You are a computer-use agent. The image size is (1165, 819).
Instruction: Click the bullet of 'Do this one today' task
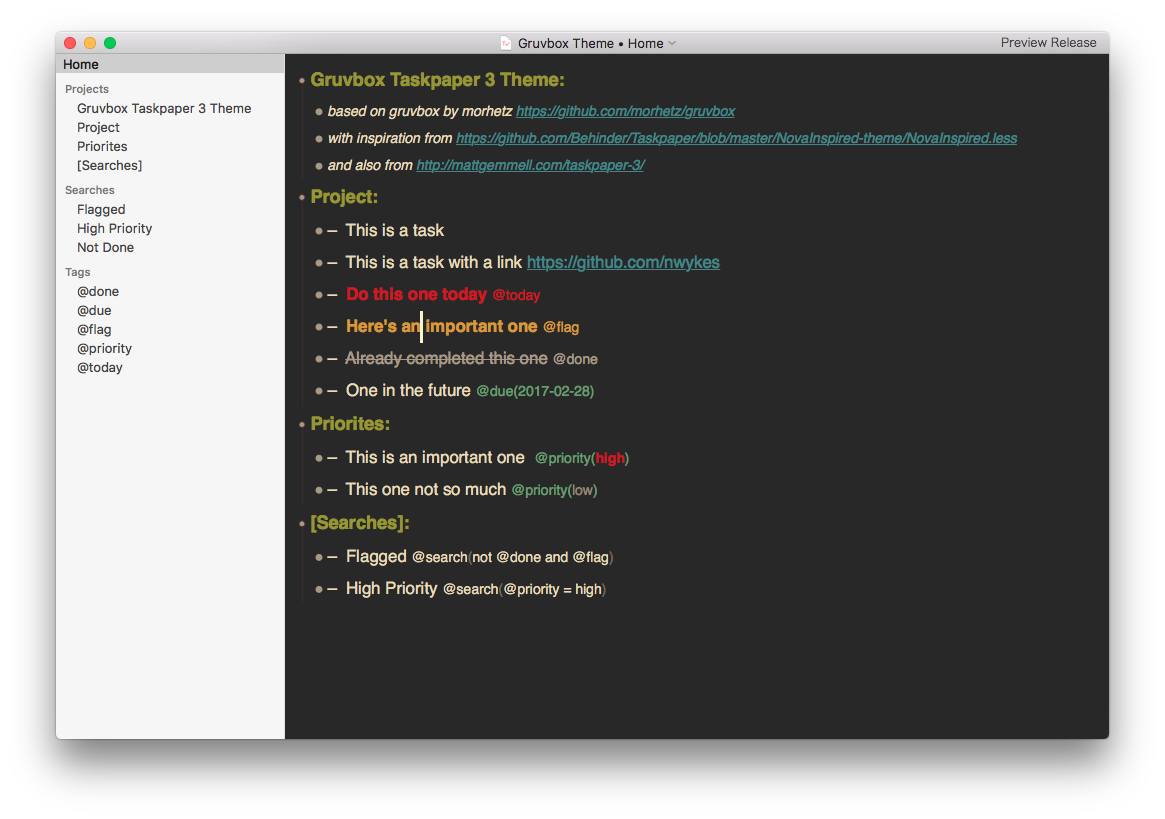click(319, 295)
